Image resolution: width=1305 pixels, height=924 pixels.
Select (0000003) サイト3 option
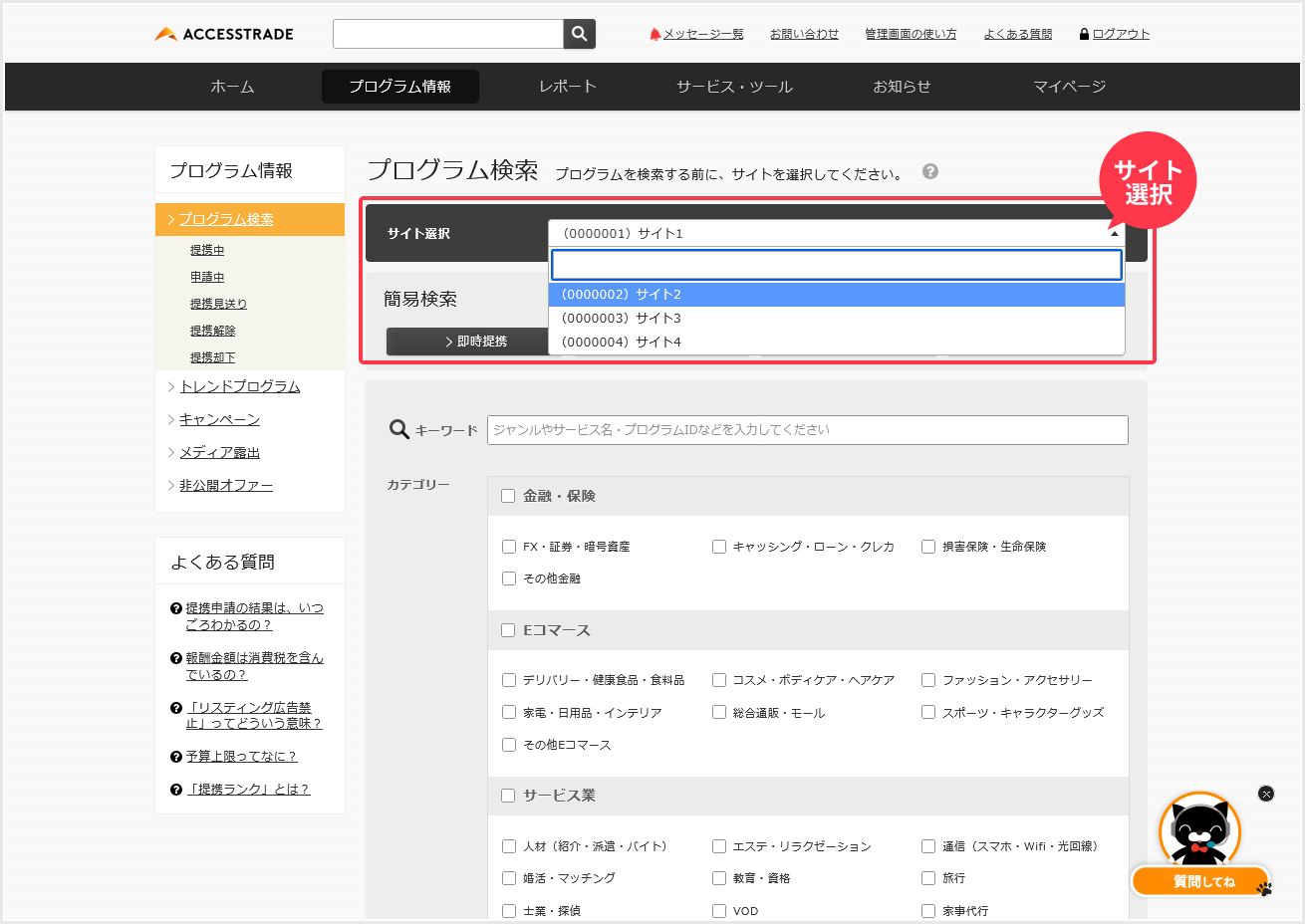coord(837,319)
